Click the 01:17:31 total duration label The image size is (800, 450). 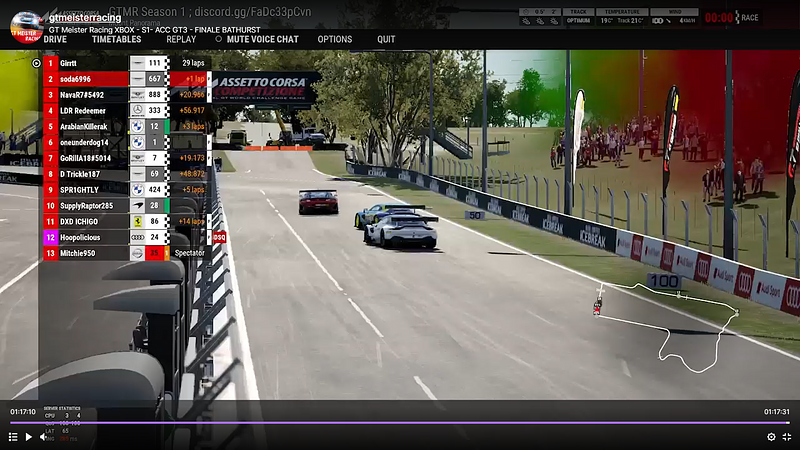(x=777, y=412)
